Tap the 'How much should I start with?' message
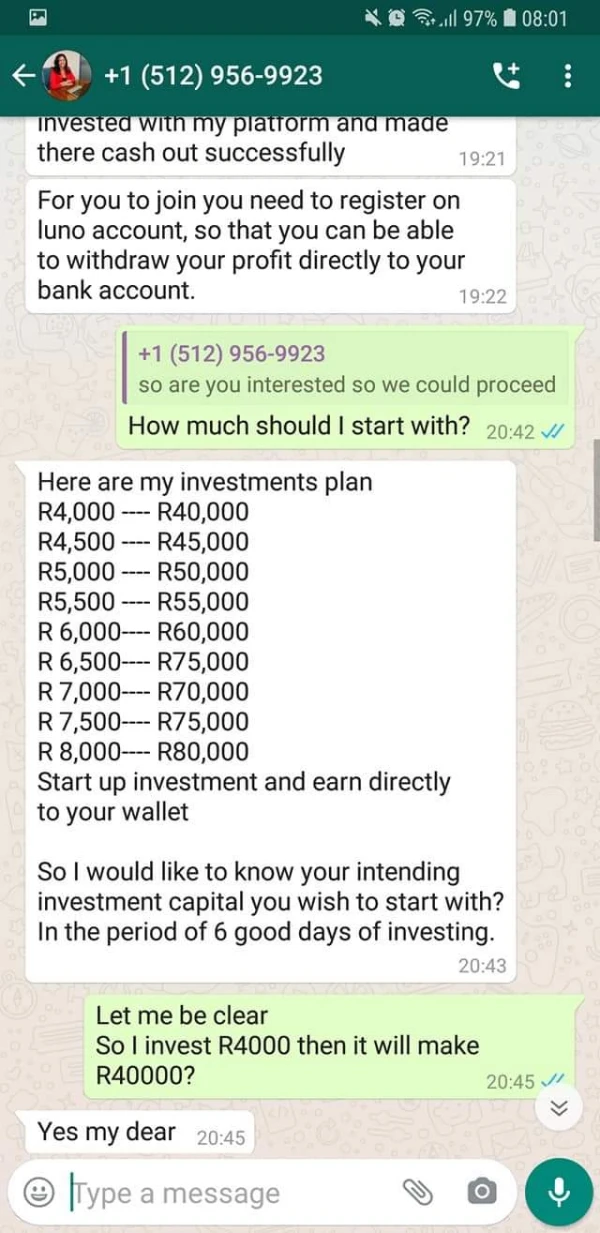600x1233 pixels. (300, 426)
